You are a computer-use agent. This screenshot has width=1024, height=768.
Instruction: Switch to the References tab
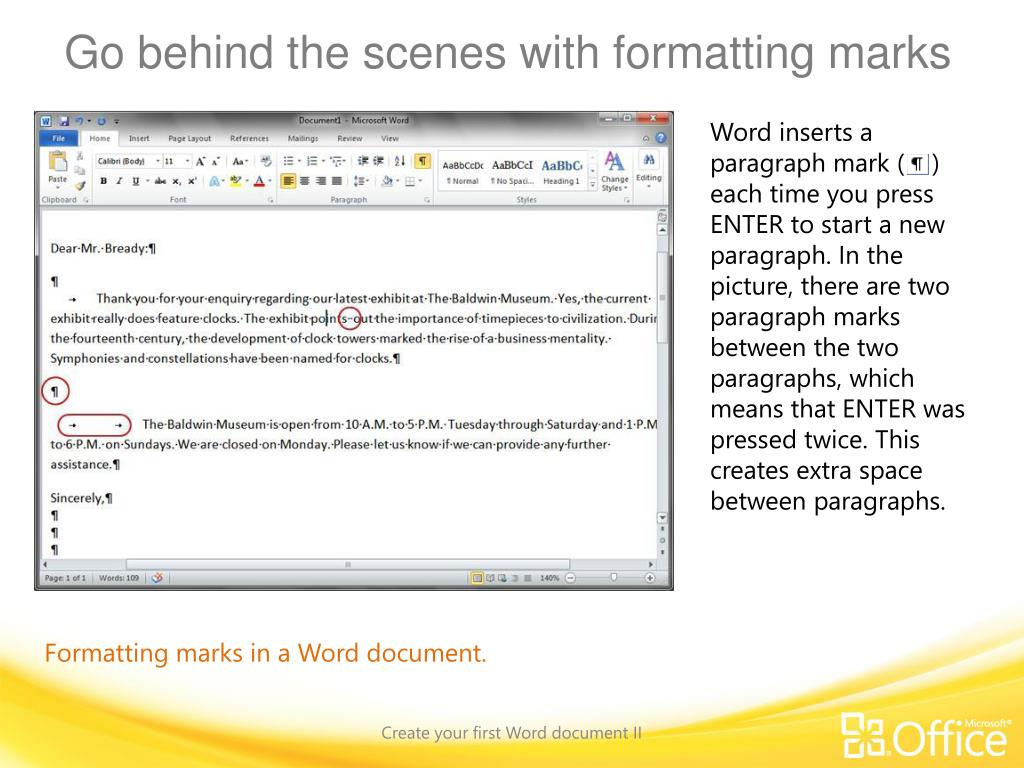tap(249, 138)
